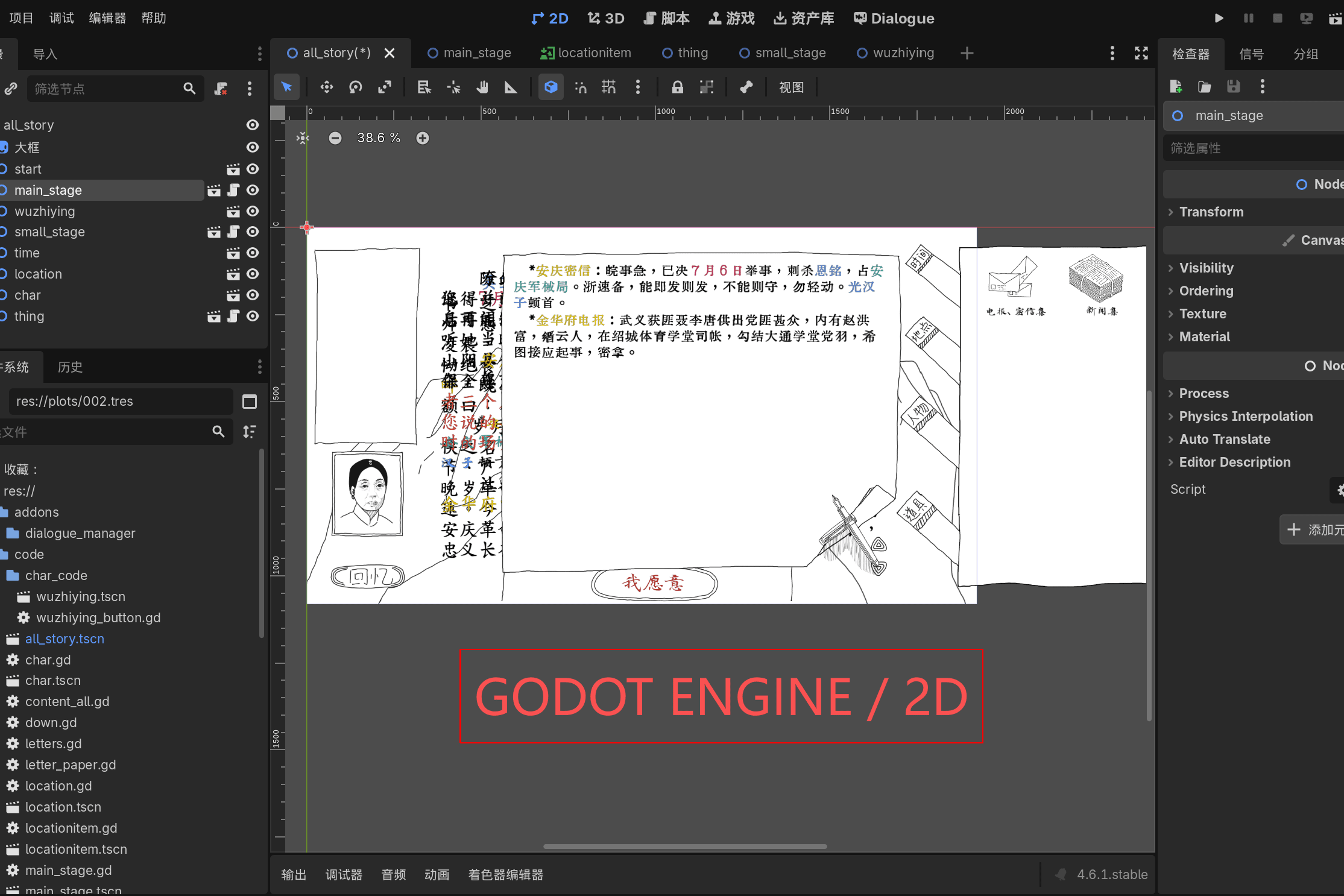Open all_story.tscn in file list
This screenshot has width=1344, height=896.
pyautogui.click(x=65, y=639)
